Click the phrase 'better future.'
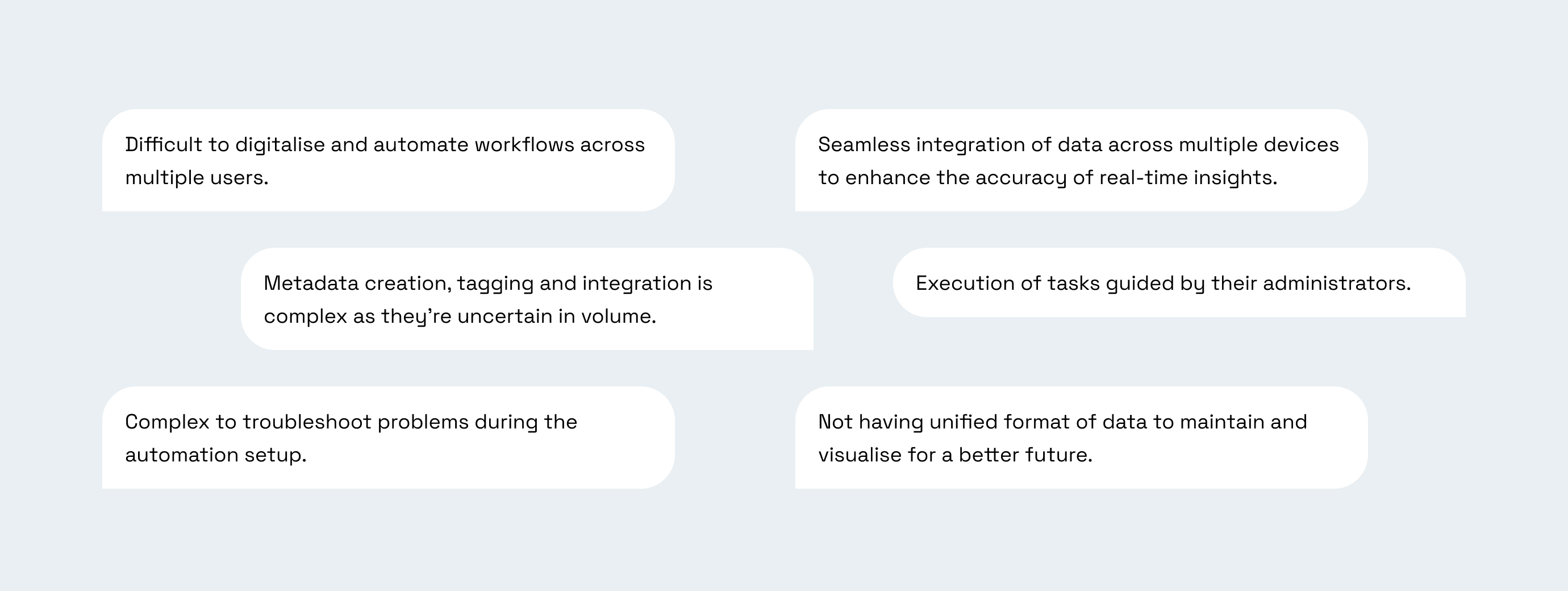This screenshot has width=1568, height=591. (x=1025, y=455)
